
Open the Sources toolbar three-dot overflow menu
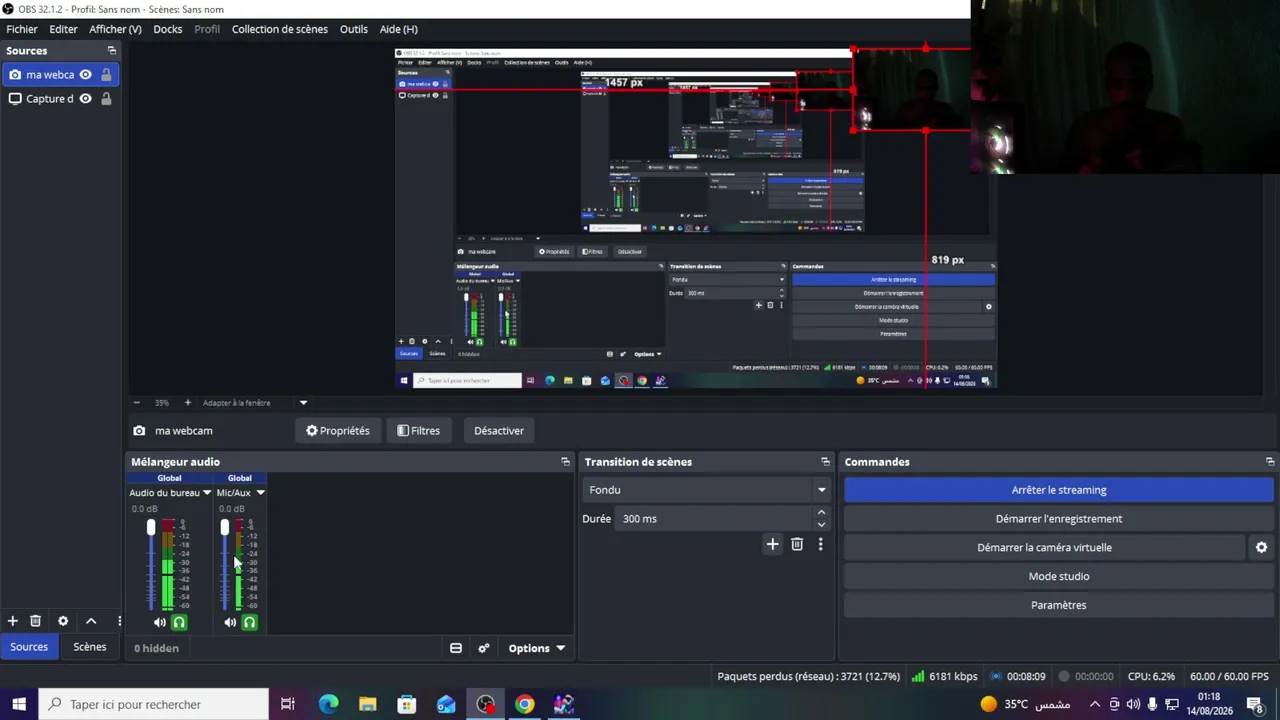coord(119,621)
